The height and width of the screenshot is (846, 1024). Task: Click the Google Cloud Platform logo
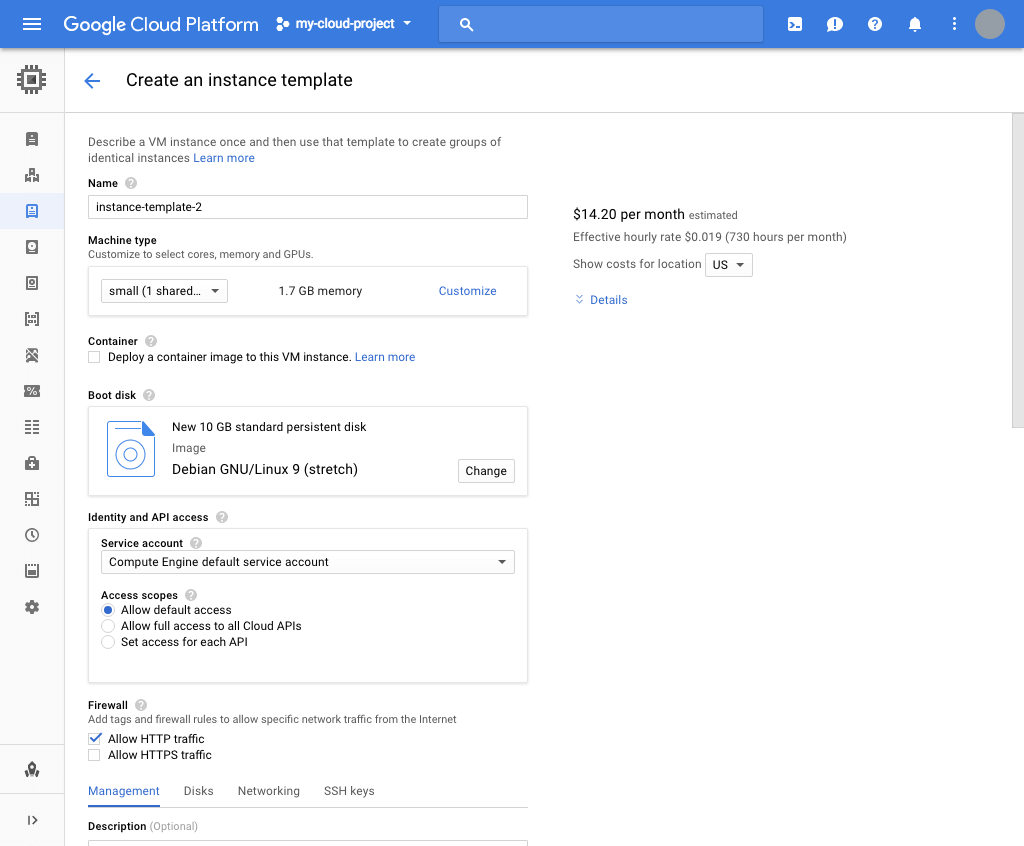tap(161, 24)
